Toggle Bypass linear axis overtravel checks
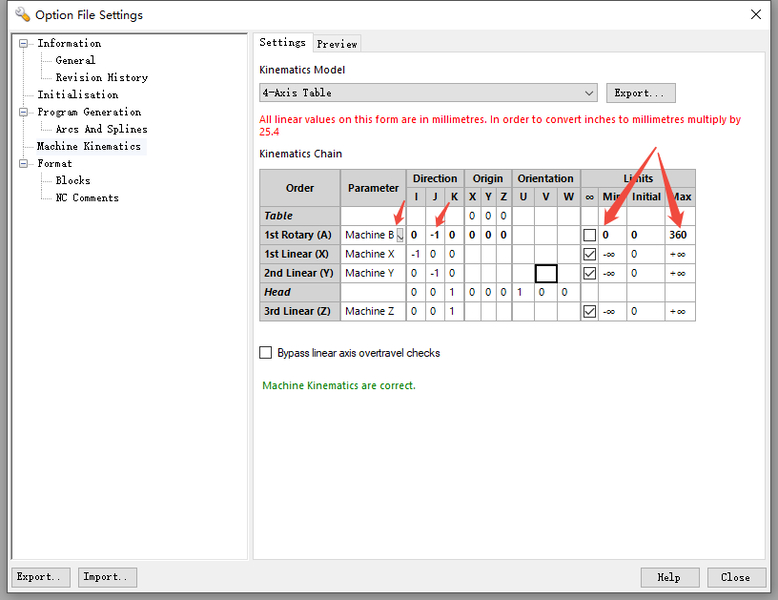 coord(265,353)
